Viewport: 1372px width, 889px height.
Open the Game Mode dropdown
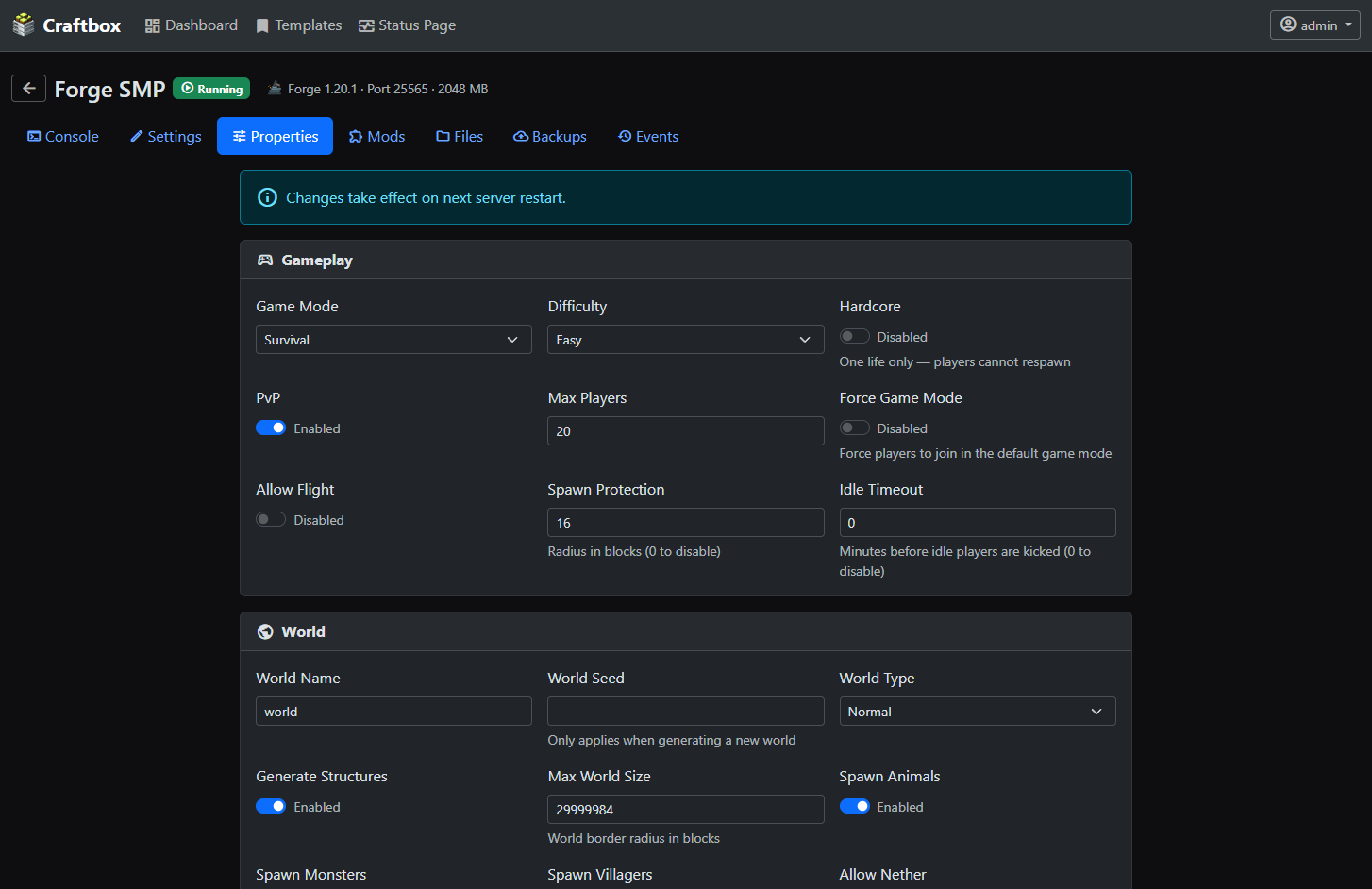pos(393,340)
